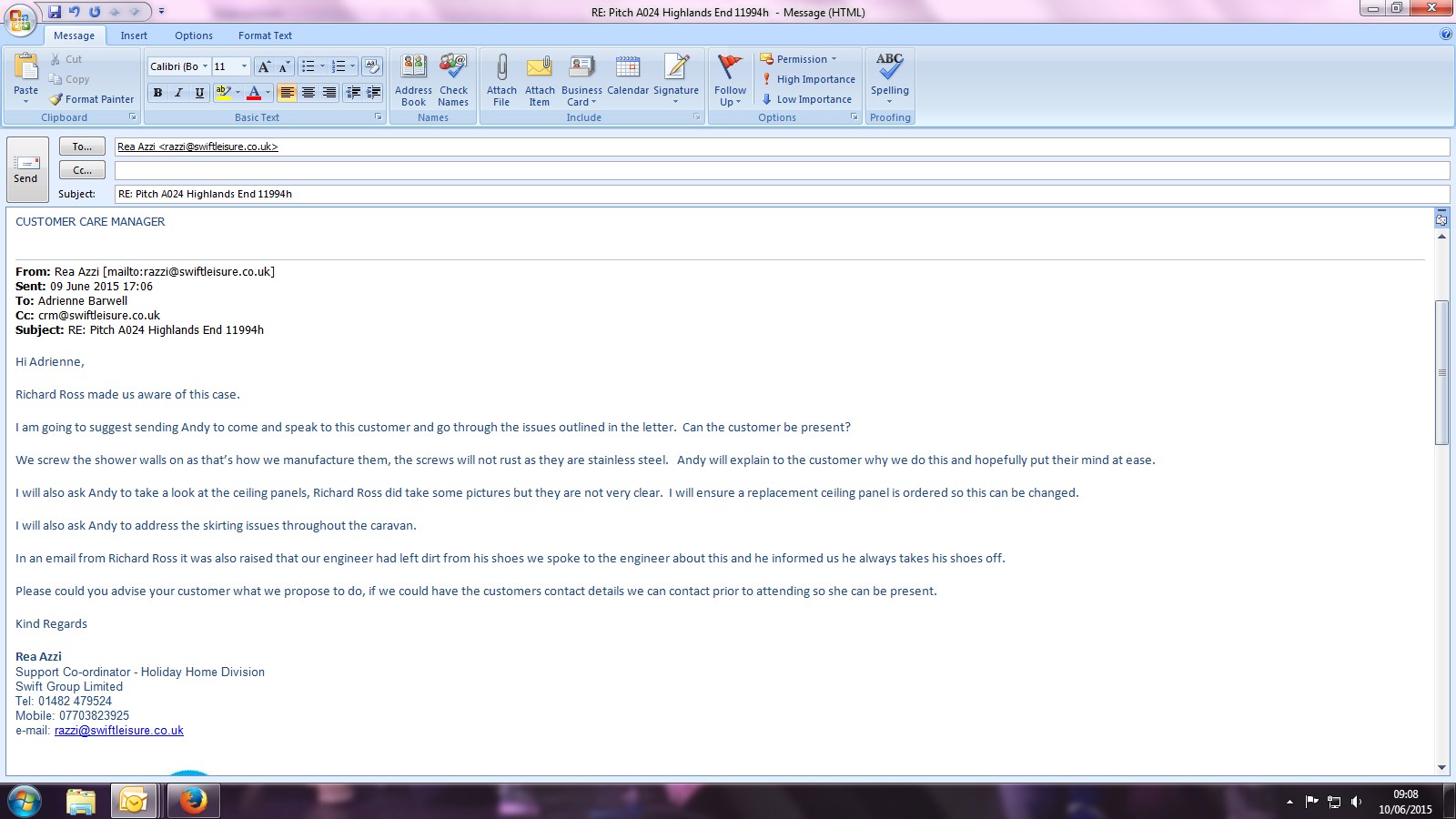This screenshot has width=1456, height=819.
Task: Click the To... recipients button
Action: [x=82, y=147]
